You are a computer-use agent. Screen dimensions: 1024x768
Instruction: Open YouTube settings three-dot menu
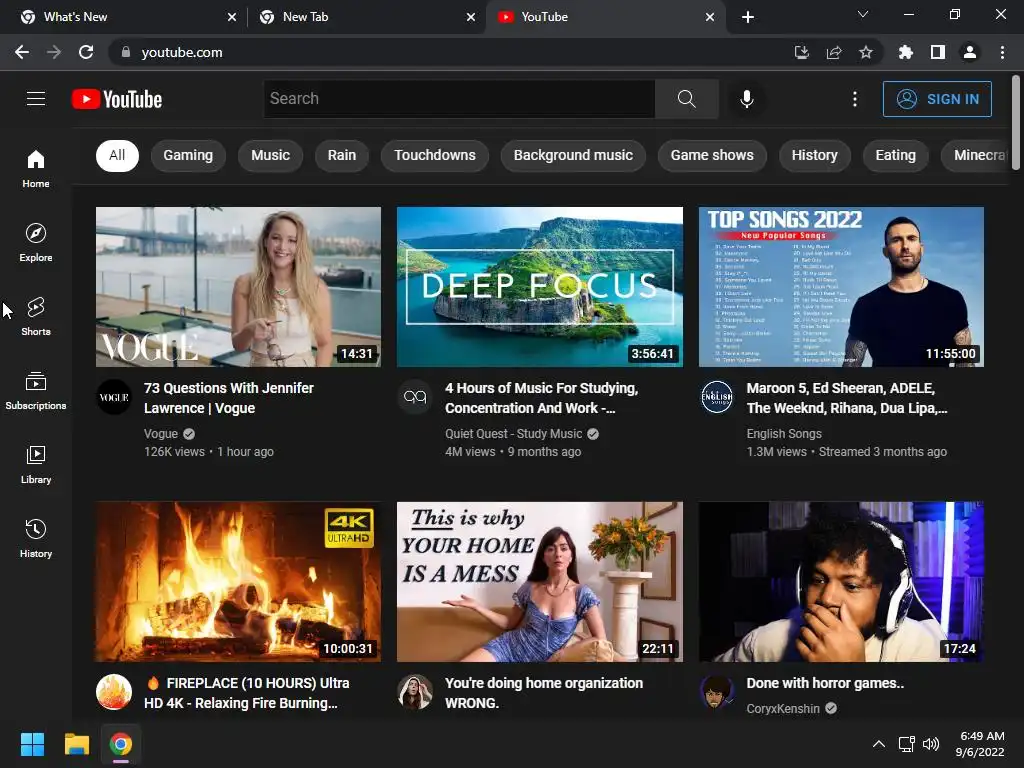click(x=855, y=99)
